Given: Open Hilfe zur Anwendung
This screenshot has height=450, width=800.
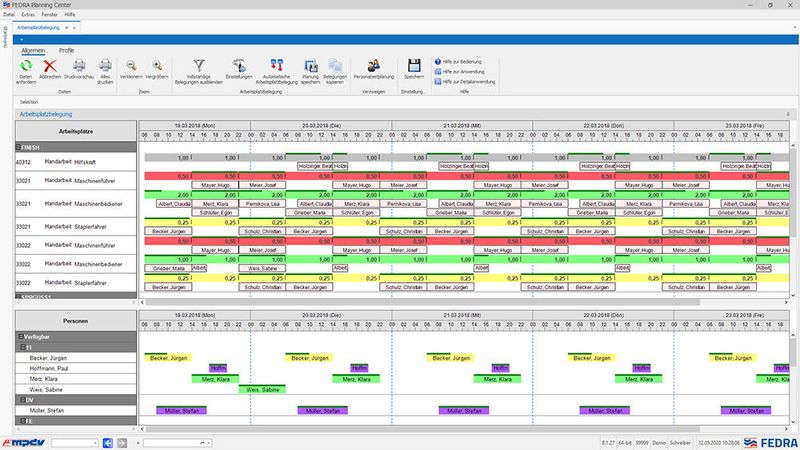Looking at the screenshot, I should coord(459,72).
